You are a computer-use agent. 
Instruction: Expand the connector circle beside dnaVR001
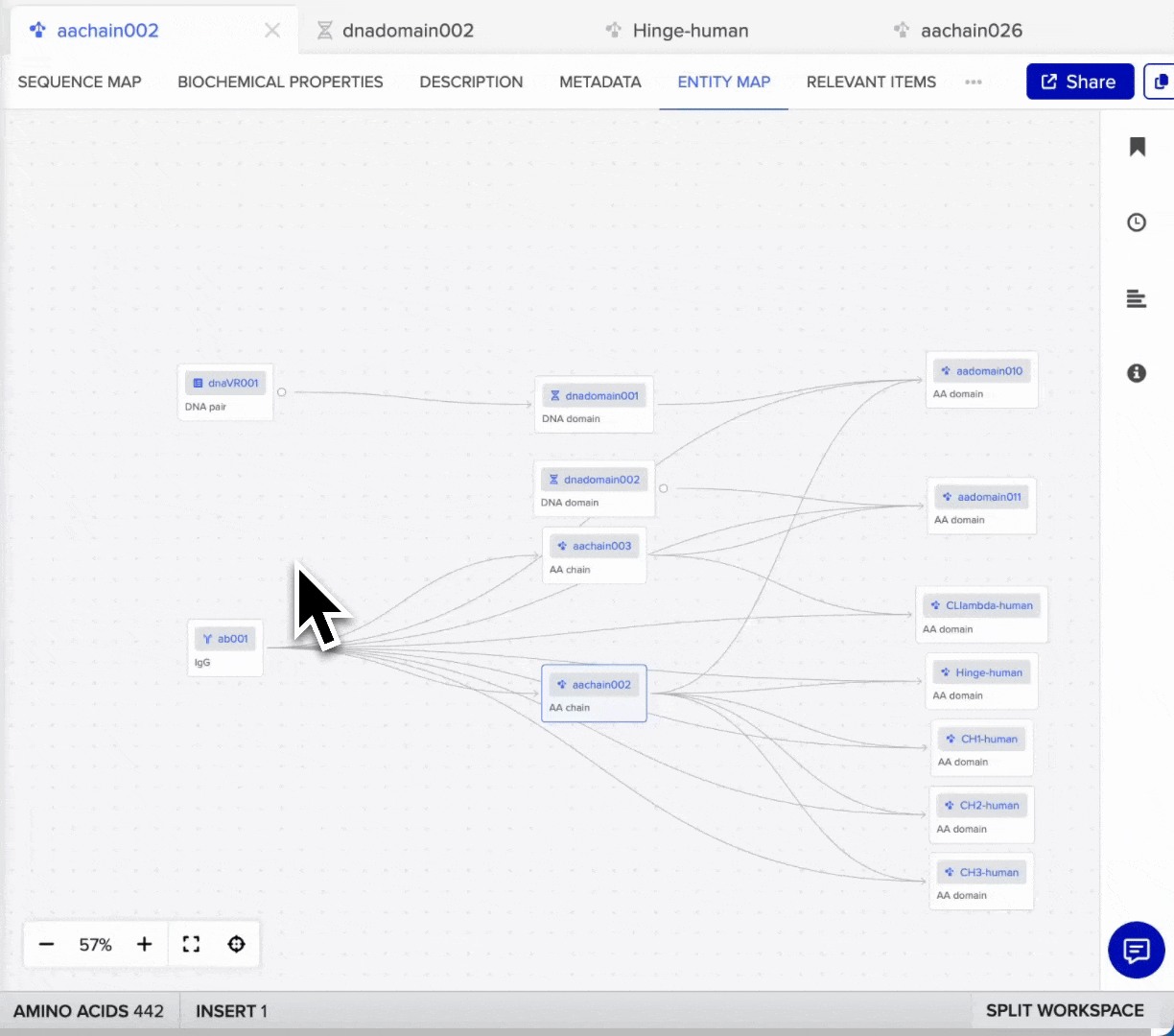tap(281, 391)
